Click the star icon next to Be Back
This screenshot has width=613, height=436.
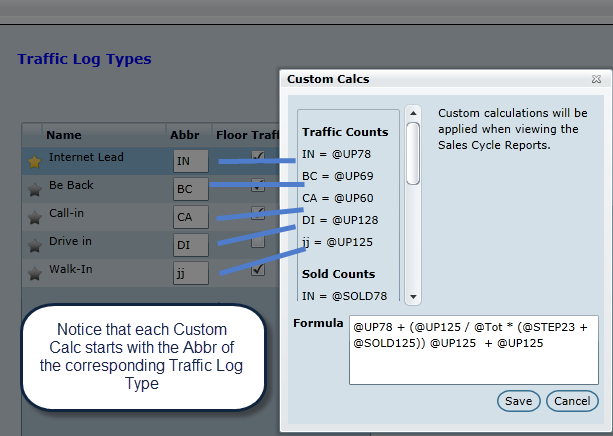point(34,189)
